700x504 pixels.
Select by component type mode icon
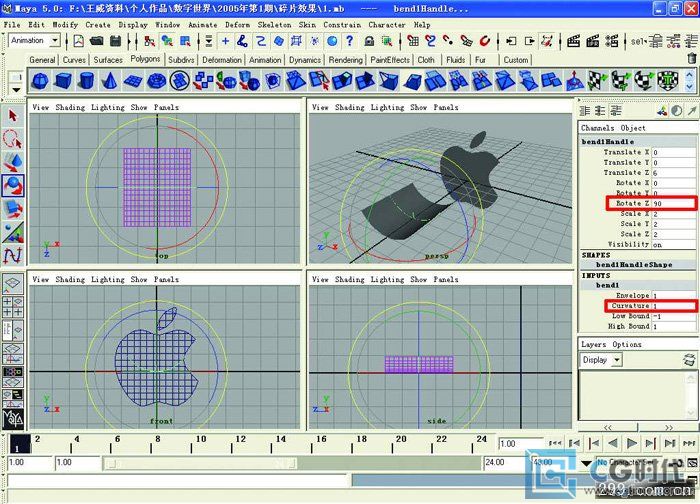(x=185, y=41)
